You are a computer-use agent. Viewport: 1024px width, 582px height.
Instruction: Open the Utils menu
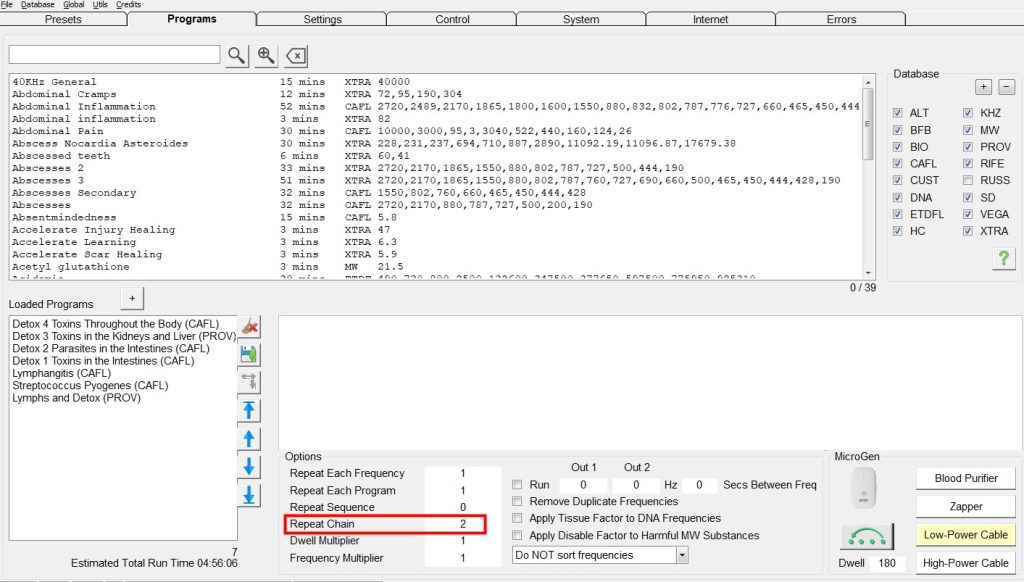click(100, 5)
